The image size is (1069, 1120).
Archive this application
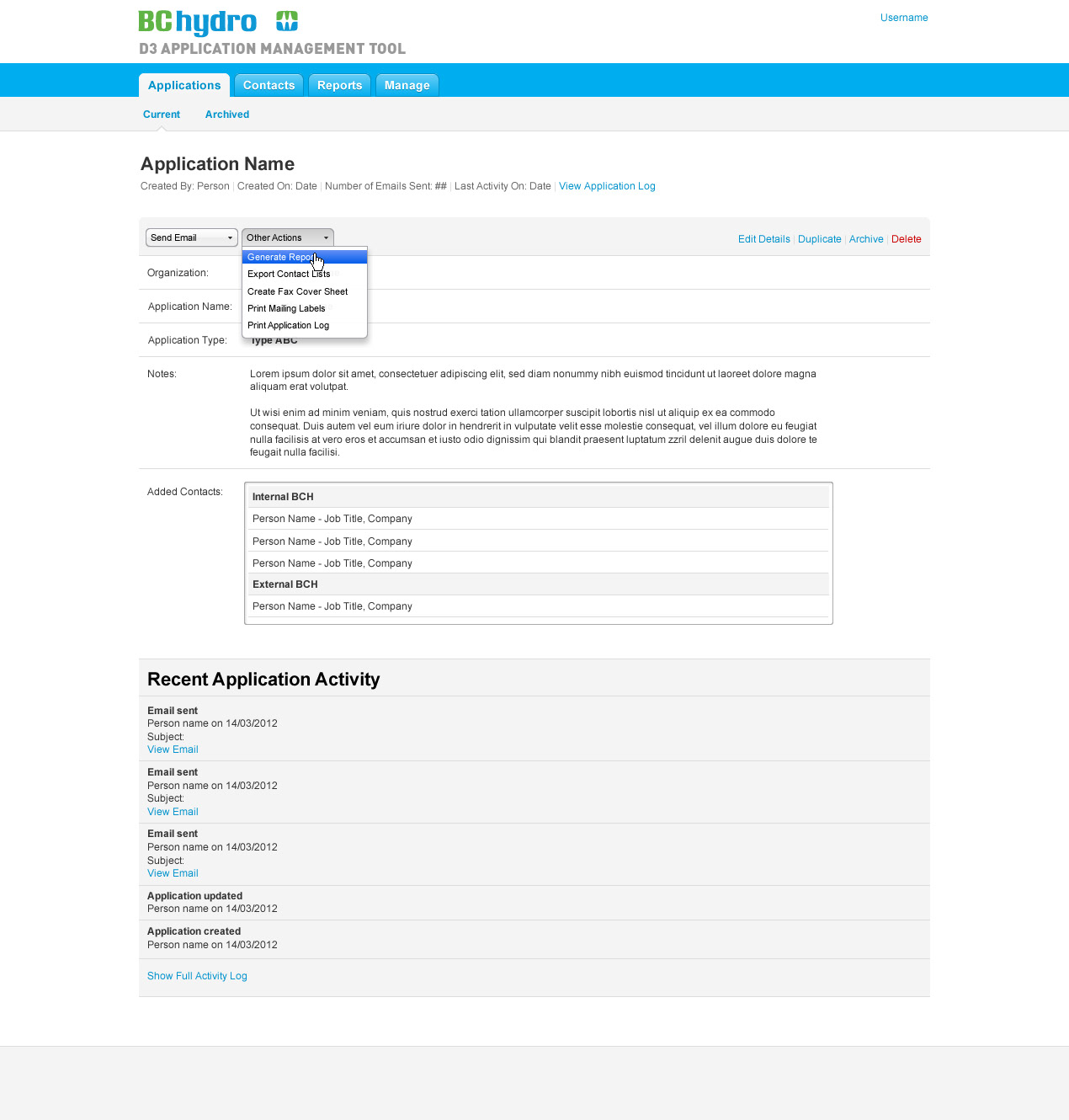[866, 239]
